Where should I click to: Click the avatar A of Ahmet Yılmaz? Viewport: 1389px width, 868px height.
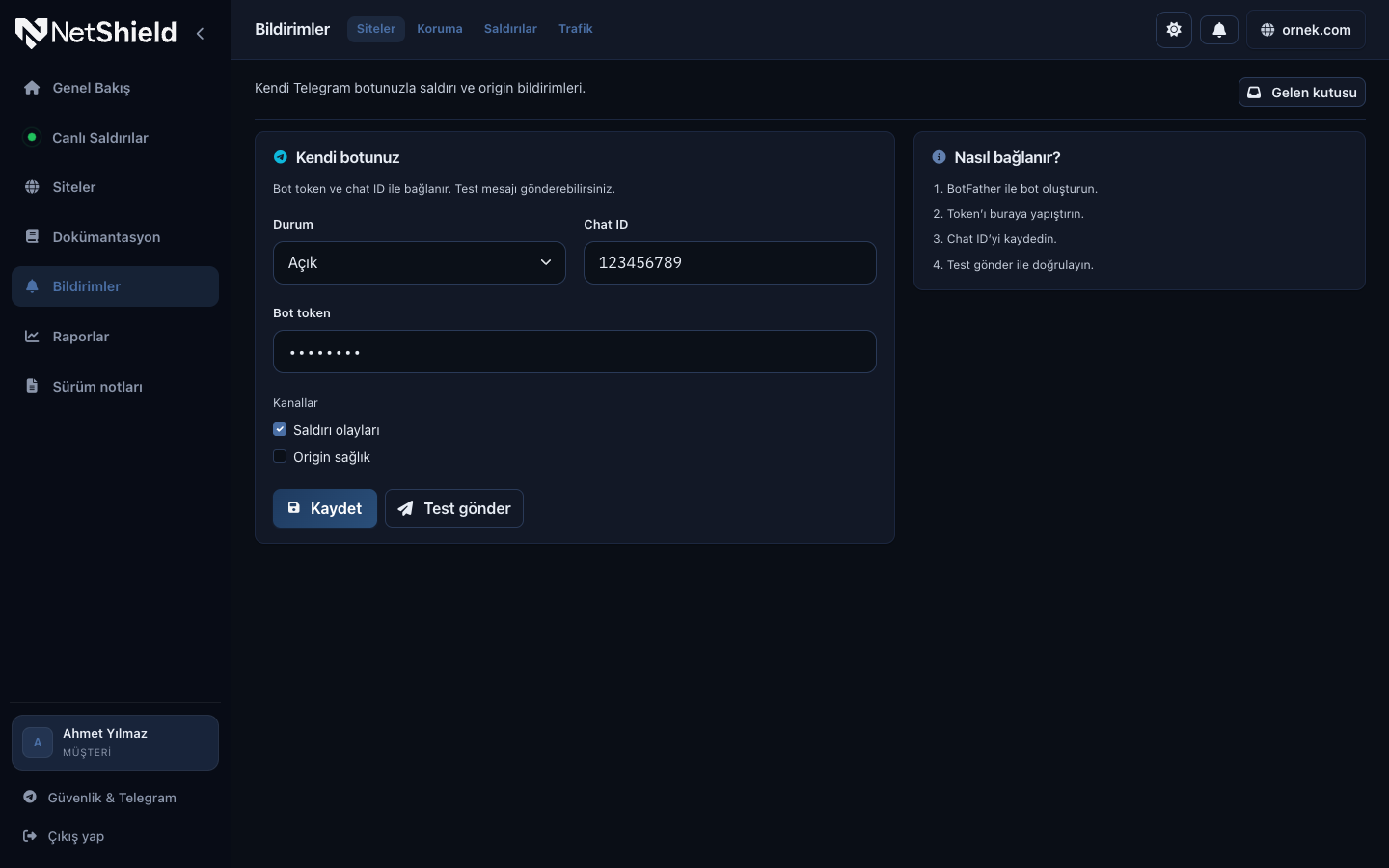38,743
